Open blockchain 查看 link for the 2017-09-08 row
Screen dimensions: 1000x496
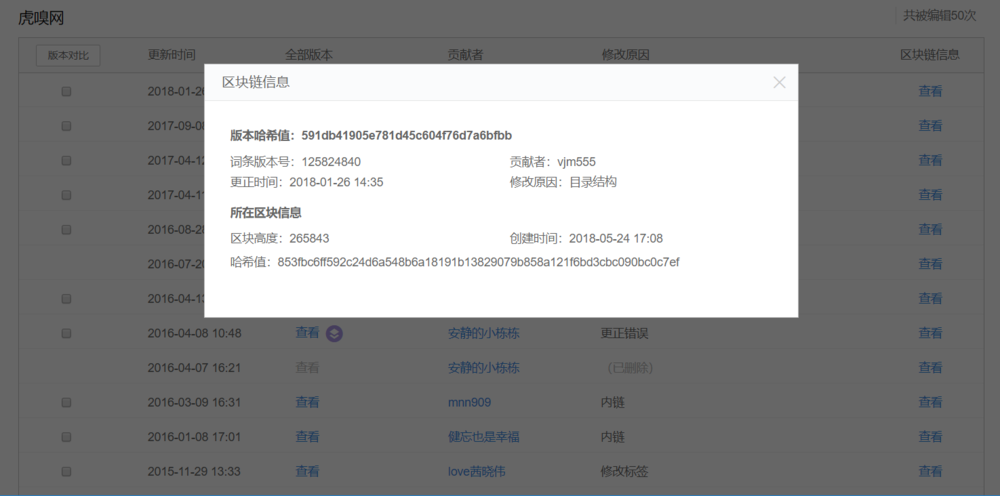point(930,126)
